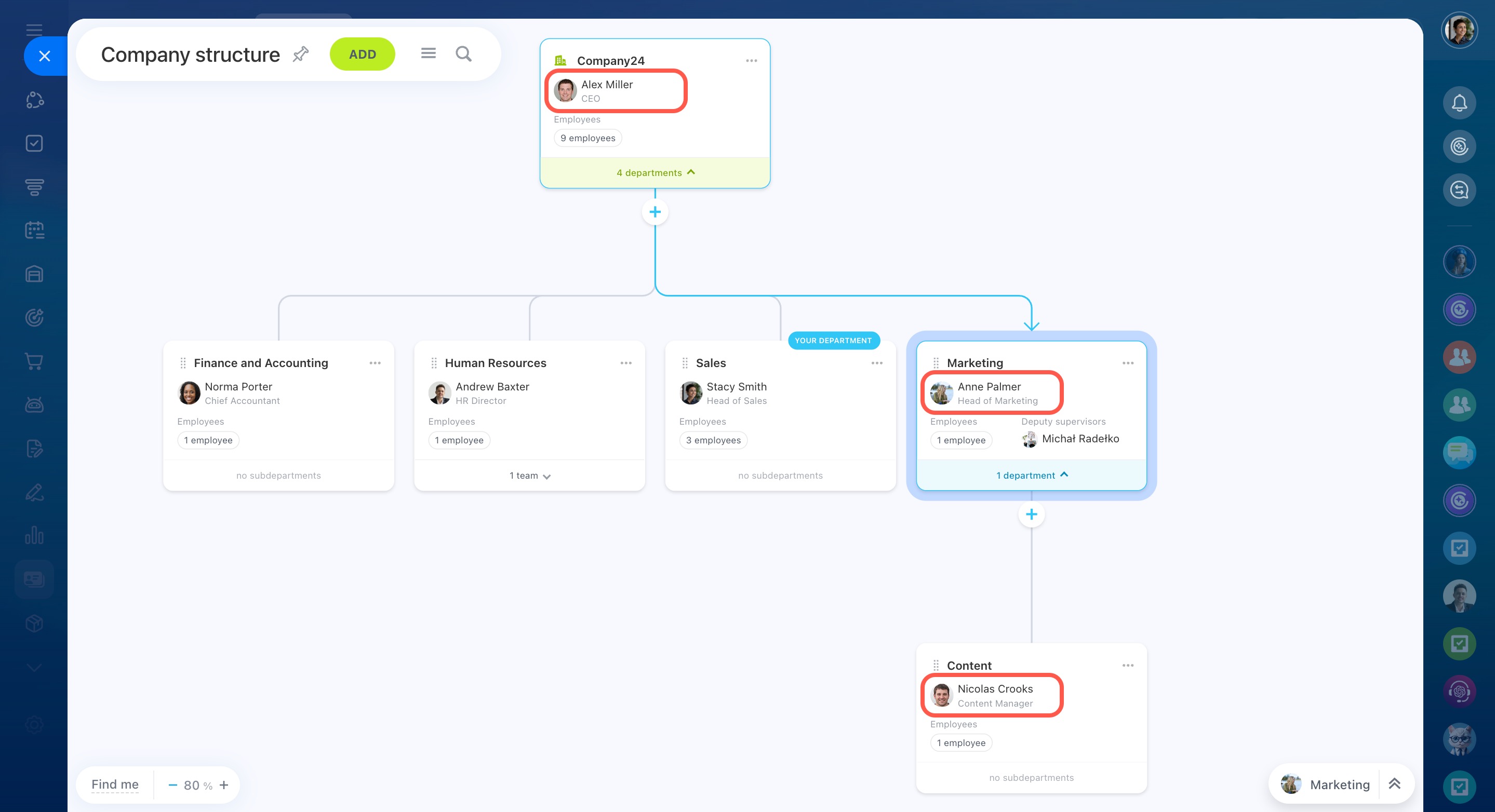
Task: Open Human Resources options menu
Action: 625,363
